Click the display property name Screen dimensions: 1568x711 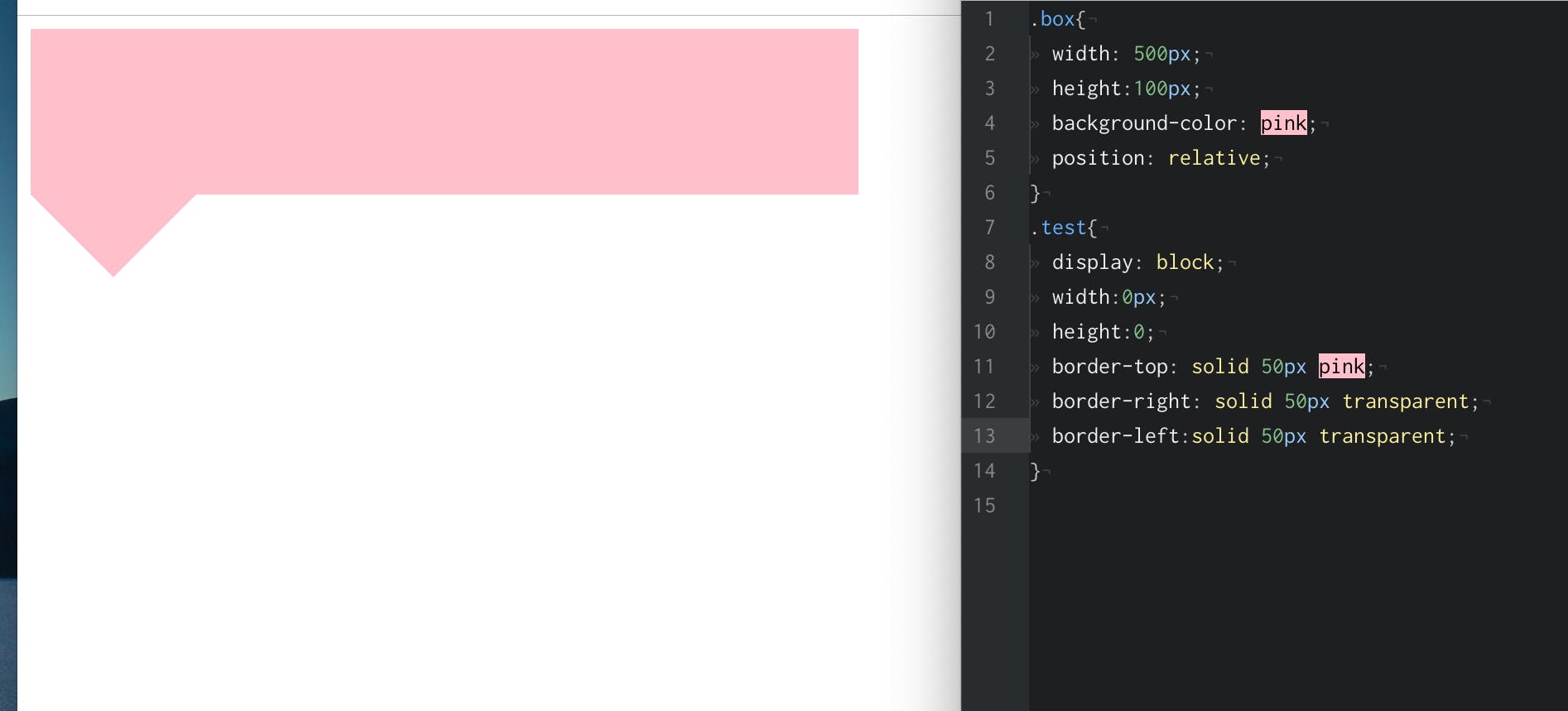click(x=1092, y=262)
